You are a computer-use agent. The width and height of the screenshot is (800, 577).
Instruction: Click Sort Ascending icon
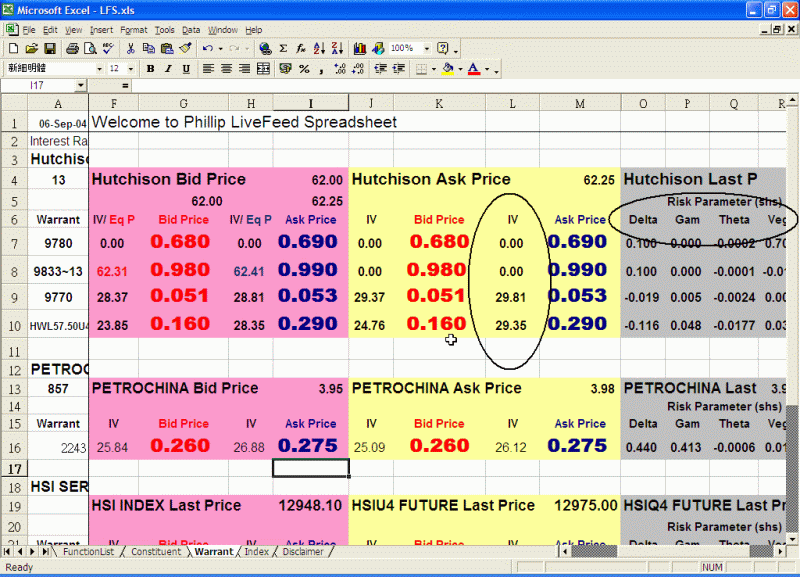pyautogui.click(x=318, y=48)
